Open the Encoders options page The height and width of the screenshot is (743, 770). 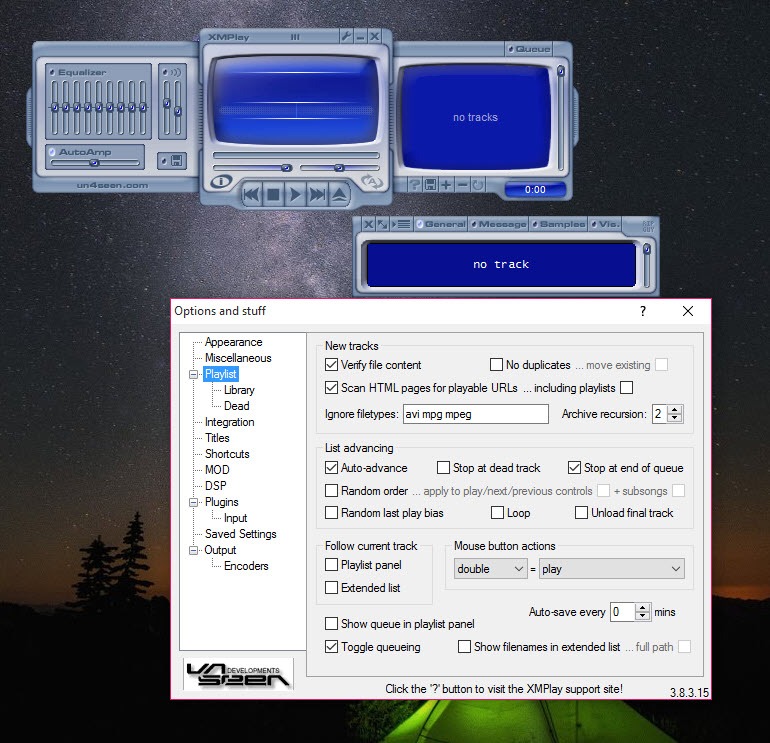246,566
